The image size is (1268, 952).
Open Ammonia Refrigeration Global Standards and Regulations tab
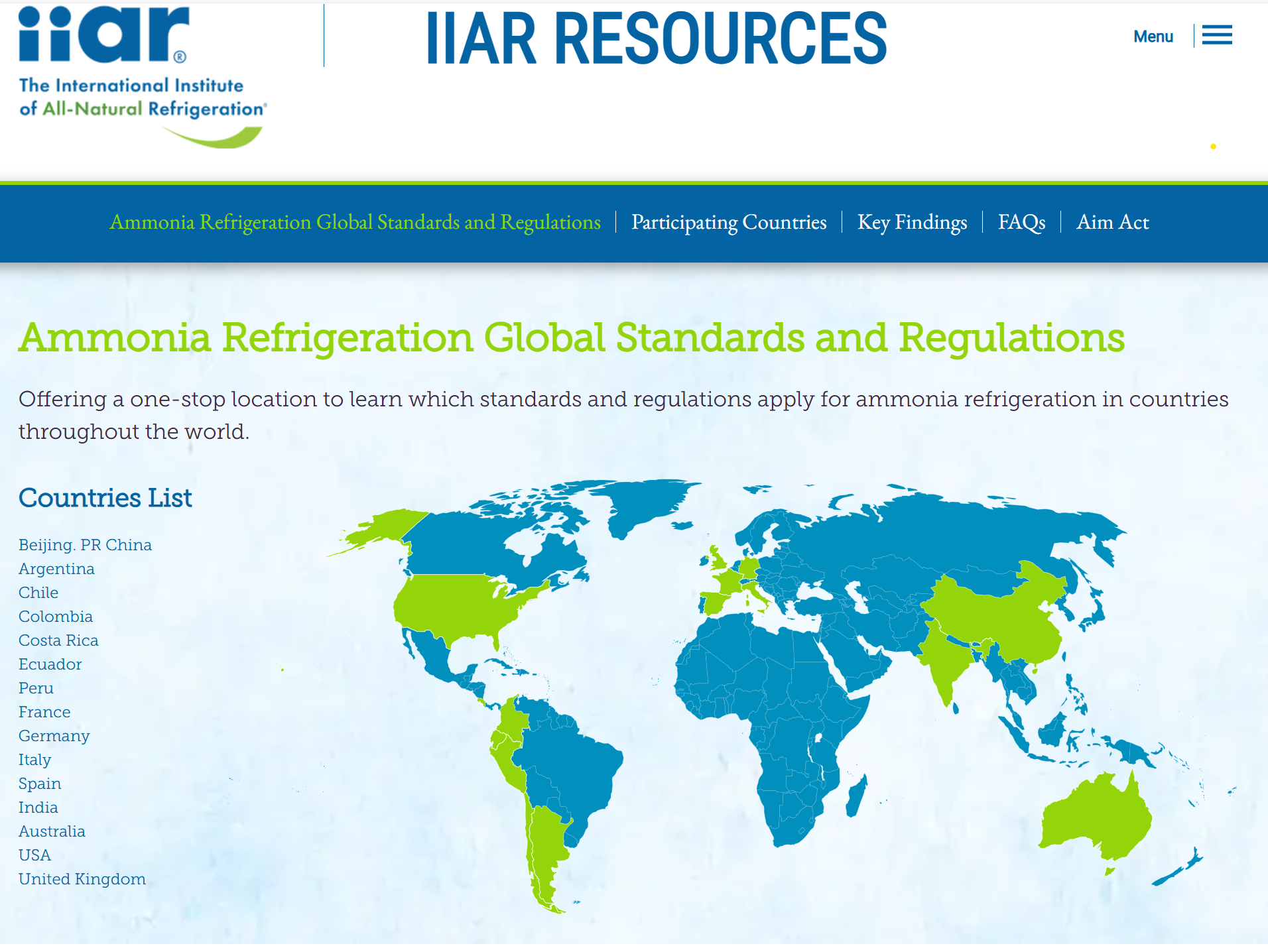pos(355,222)
